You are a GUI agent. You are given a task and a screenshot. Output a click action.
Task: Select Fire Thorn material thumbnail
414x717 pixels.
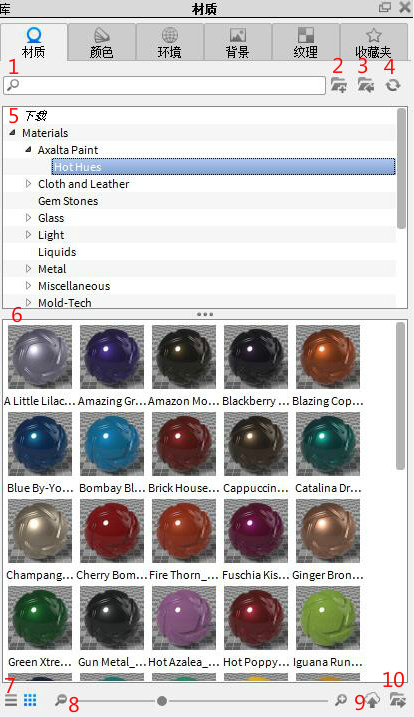tap(184, 530)
